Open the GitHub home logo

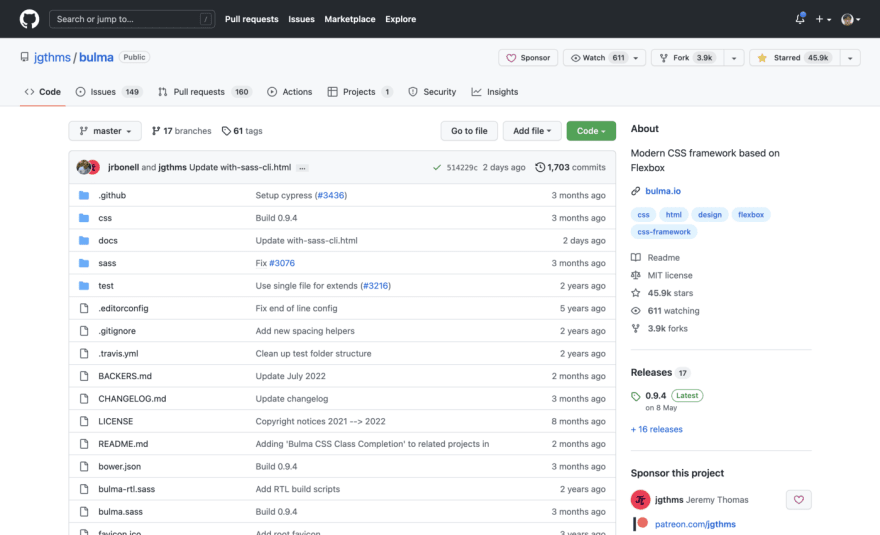[29, 19]
